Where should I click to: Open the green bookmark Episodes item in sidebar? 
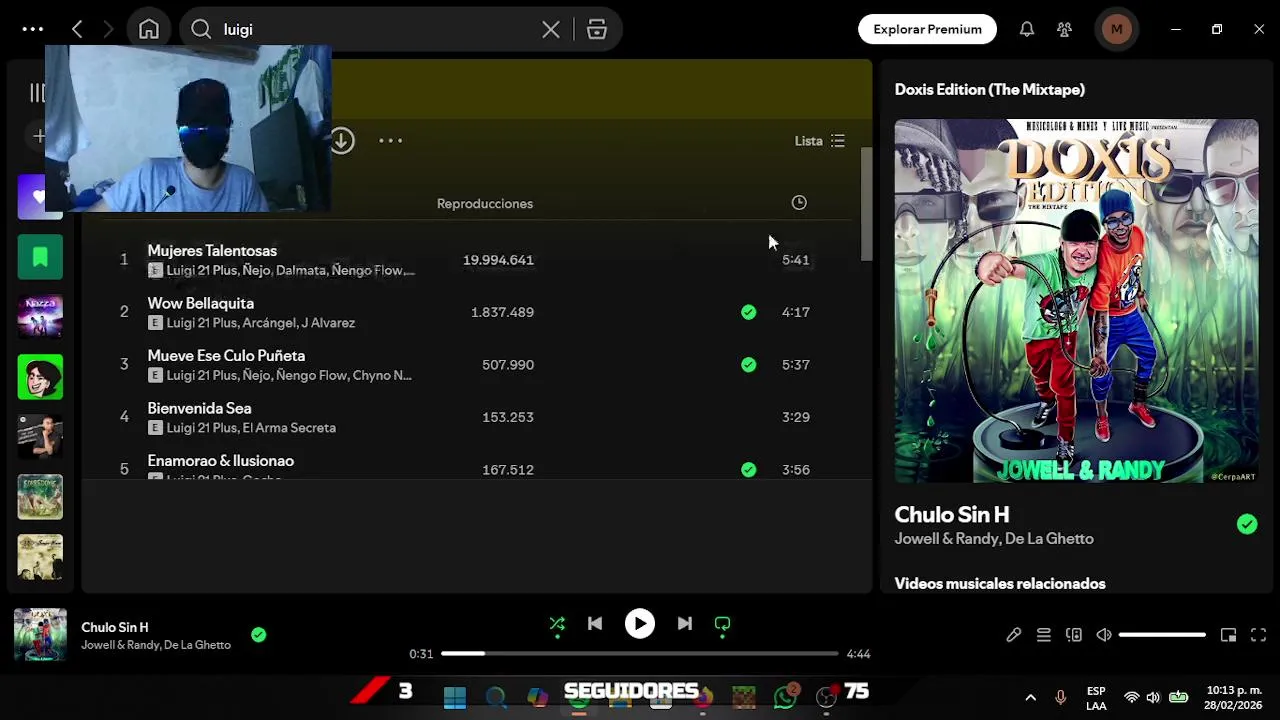point(40,257)
